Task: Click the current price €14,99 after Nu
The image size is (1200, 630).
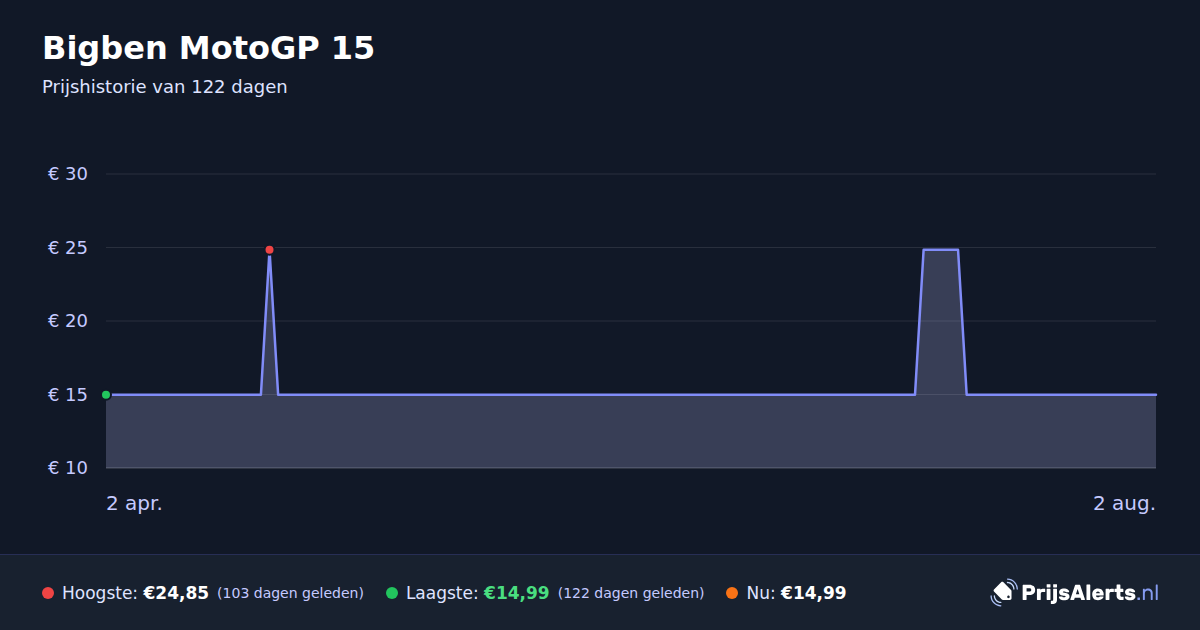Action: [813, 593]
